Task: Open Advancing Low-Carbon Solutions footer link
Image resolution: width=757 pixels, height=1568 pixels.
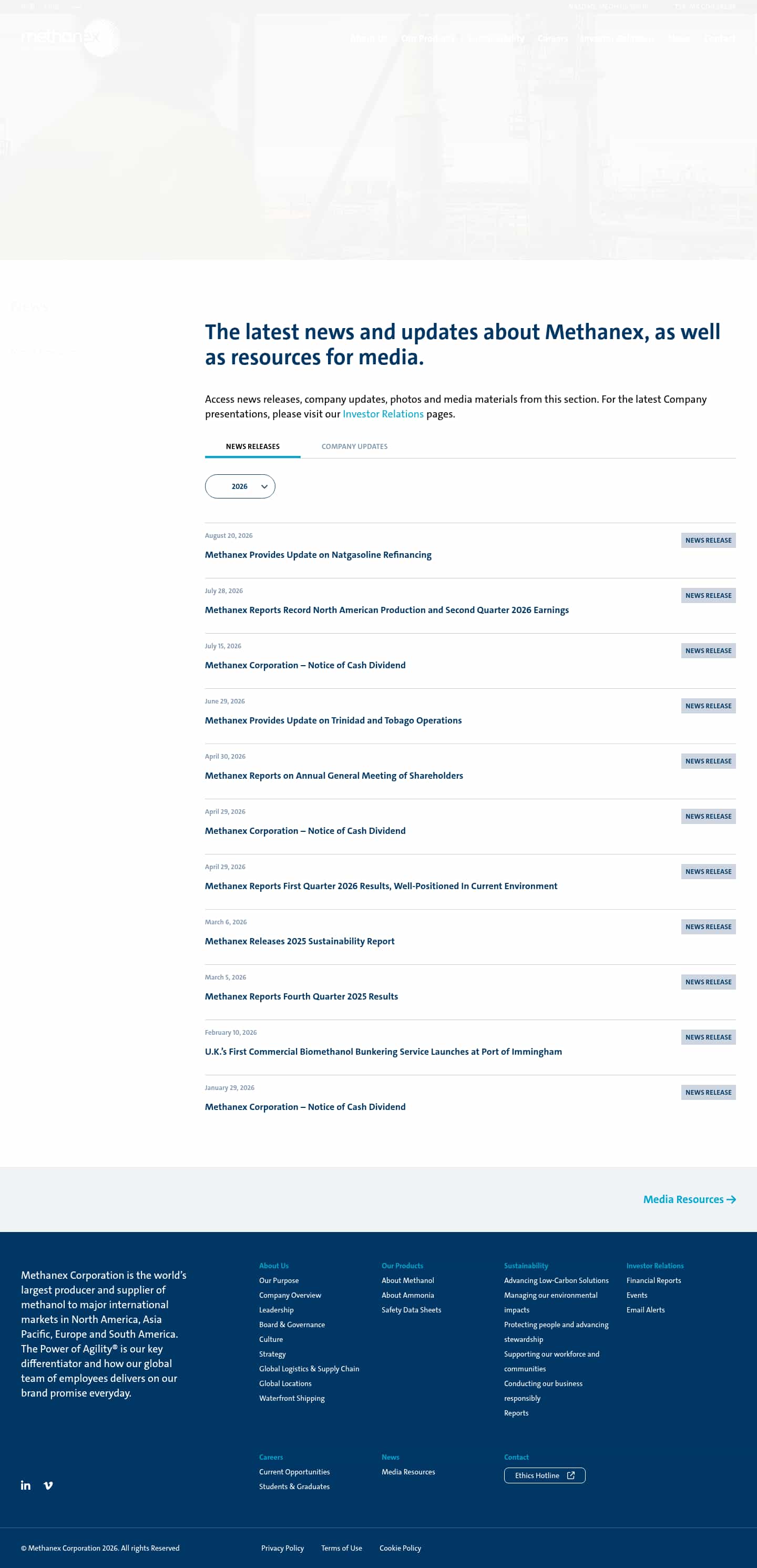Action: [556, 1280]
